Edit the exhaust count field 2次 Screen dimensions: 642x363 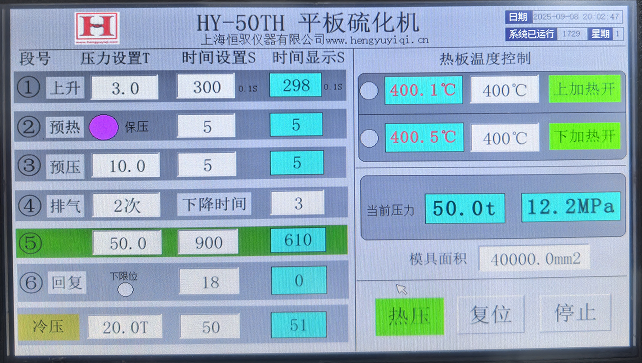click(127, 205)
